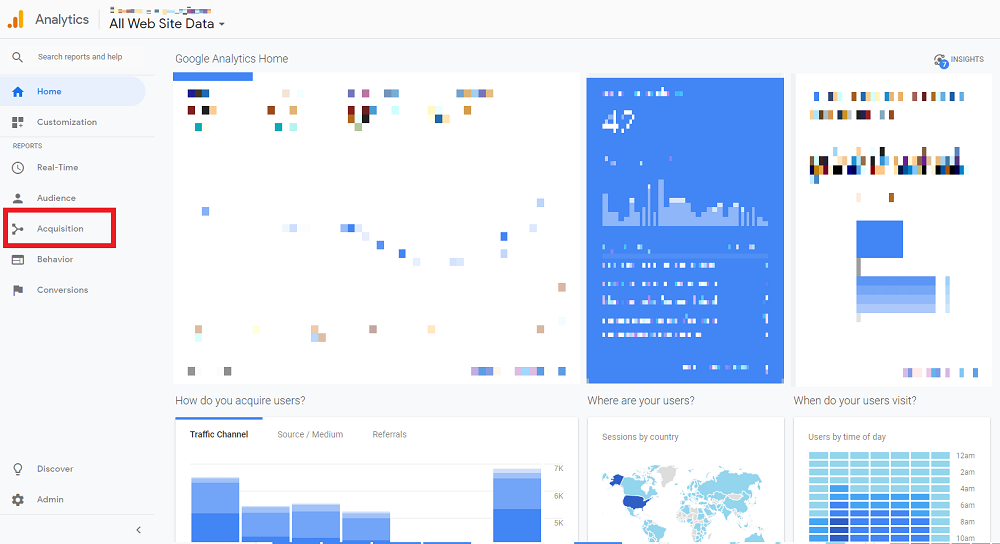This screenshot has width=1000, height=544.
Task: Open Customization section
Action: (x=67, y=122)
